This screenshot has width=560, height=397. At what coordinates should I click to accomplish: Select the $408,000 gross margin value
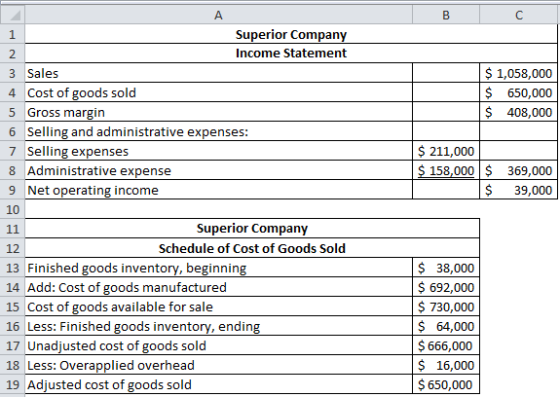518,112
